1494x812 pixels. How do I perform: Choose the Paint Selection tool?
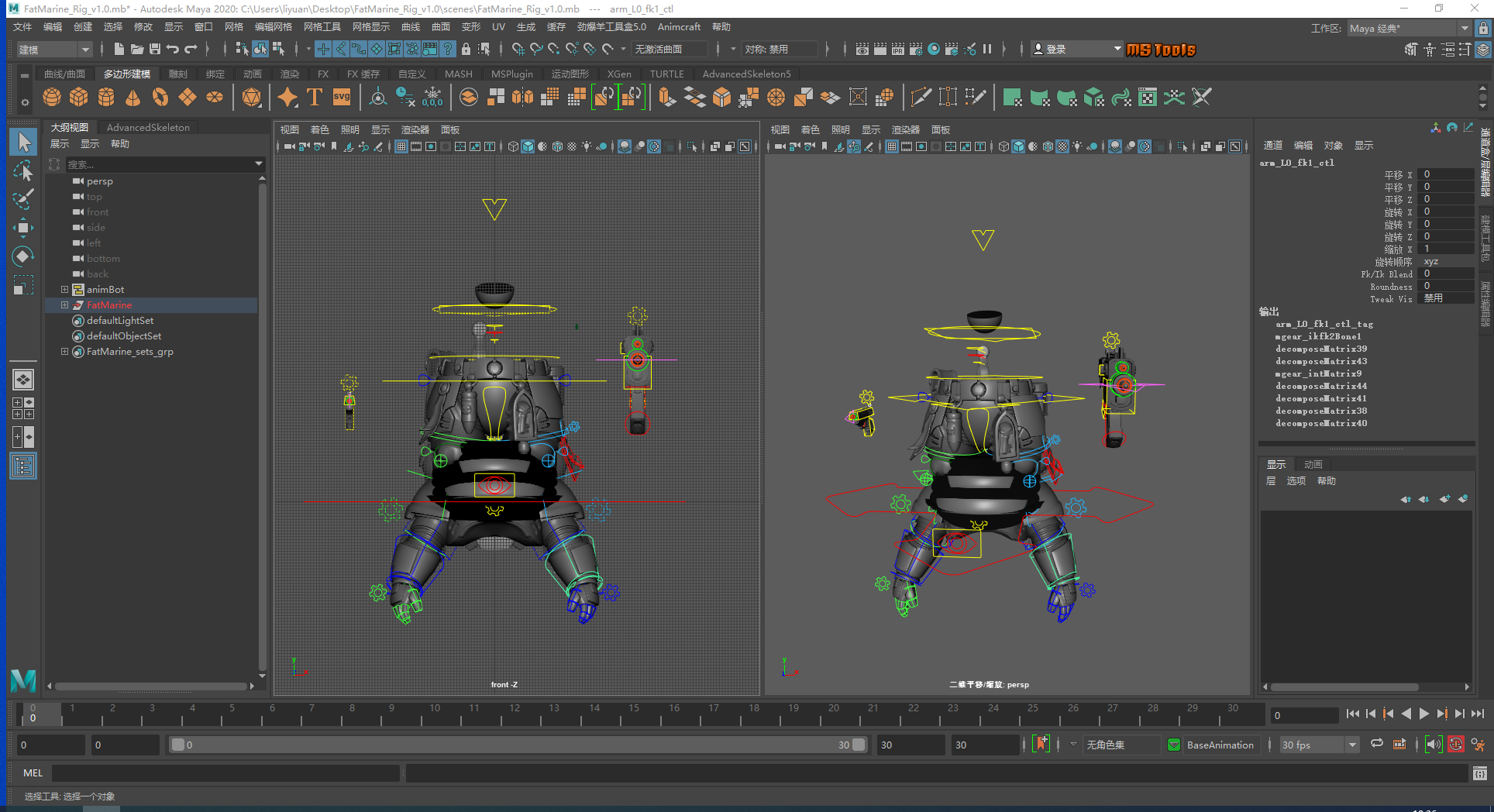click(23, 199)
